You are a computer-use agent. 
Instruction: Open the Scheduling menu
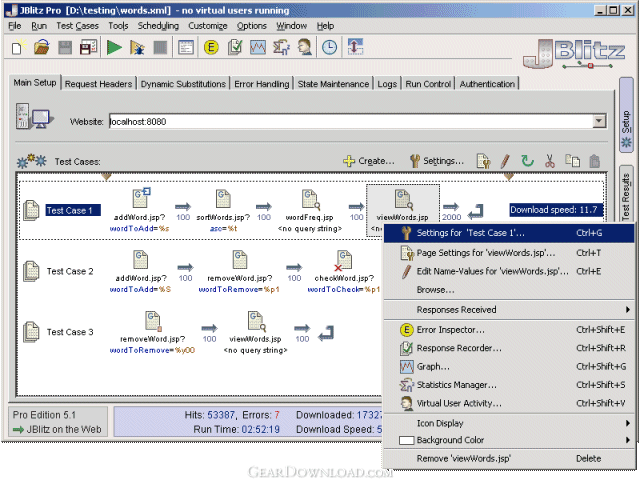pos(158,26)
